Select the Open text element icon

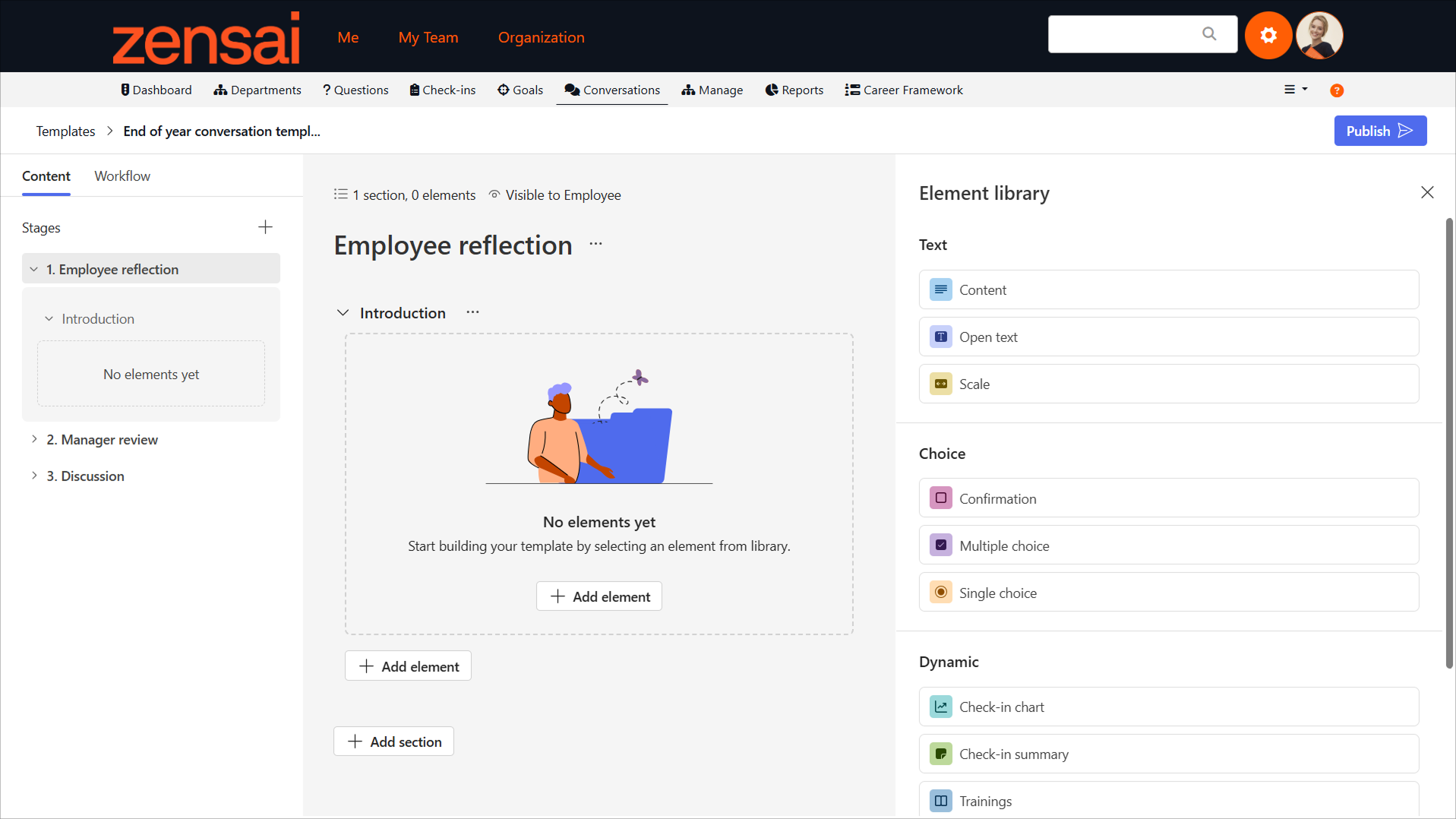941,337
